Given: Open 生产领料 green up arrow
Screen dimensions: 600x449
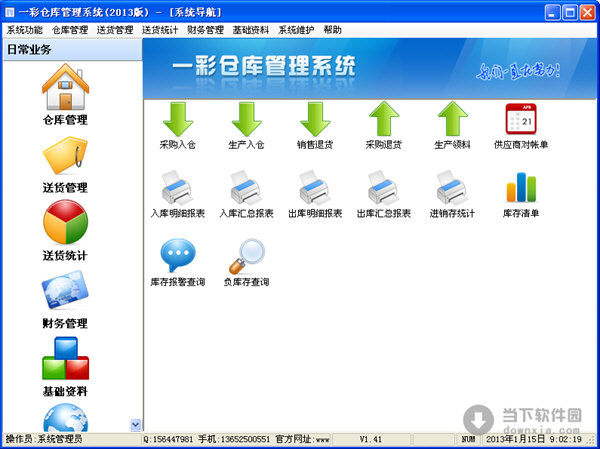Looking at the screenshot, I should pos(452,119).
